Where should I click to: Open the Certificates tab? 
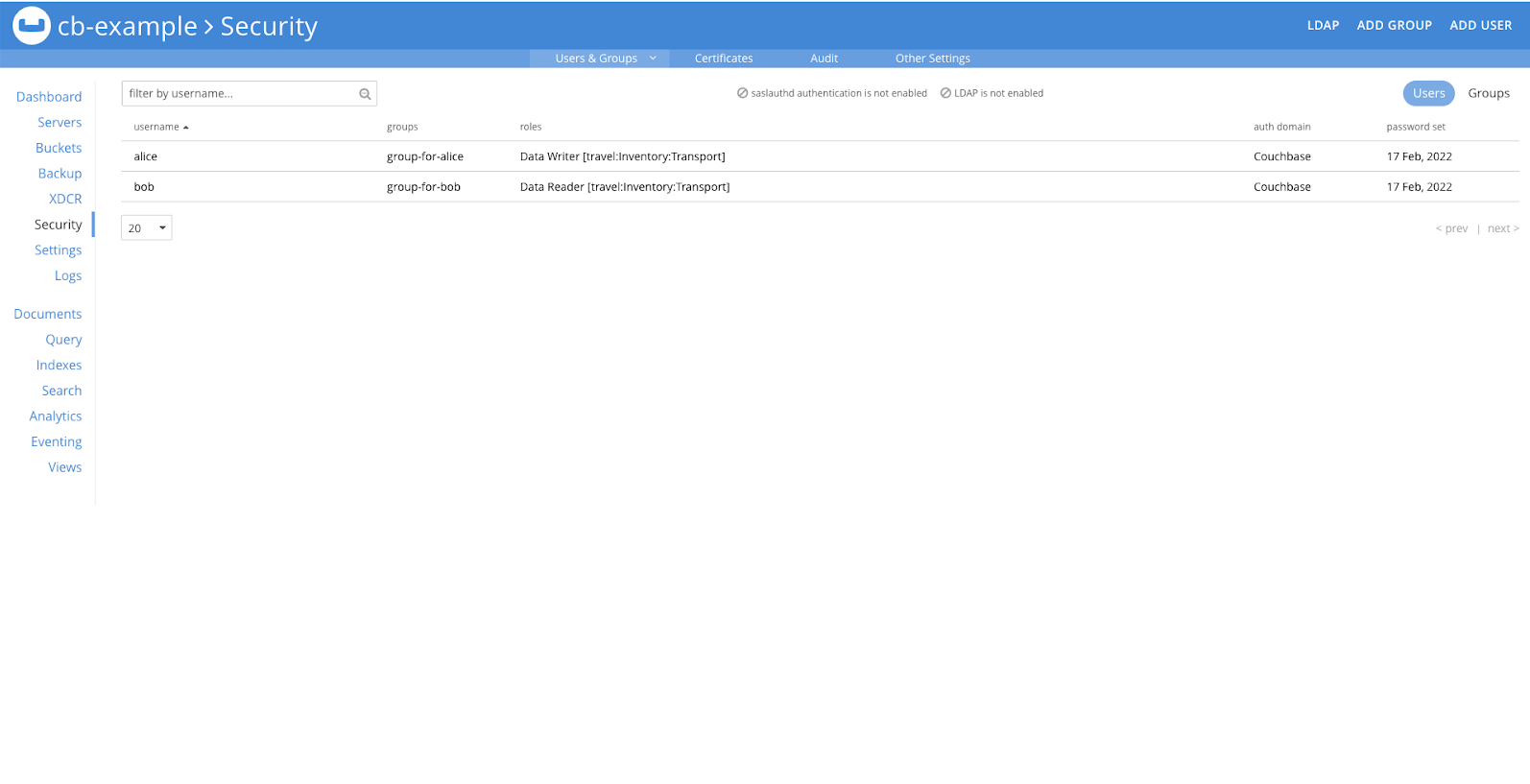point(724,59)
